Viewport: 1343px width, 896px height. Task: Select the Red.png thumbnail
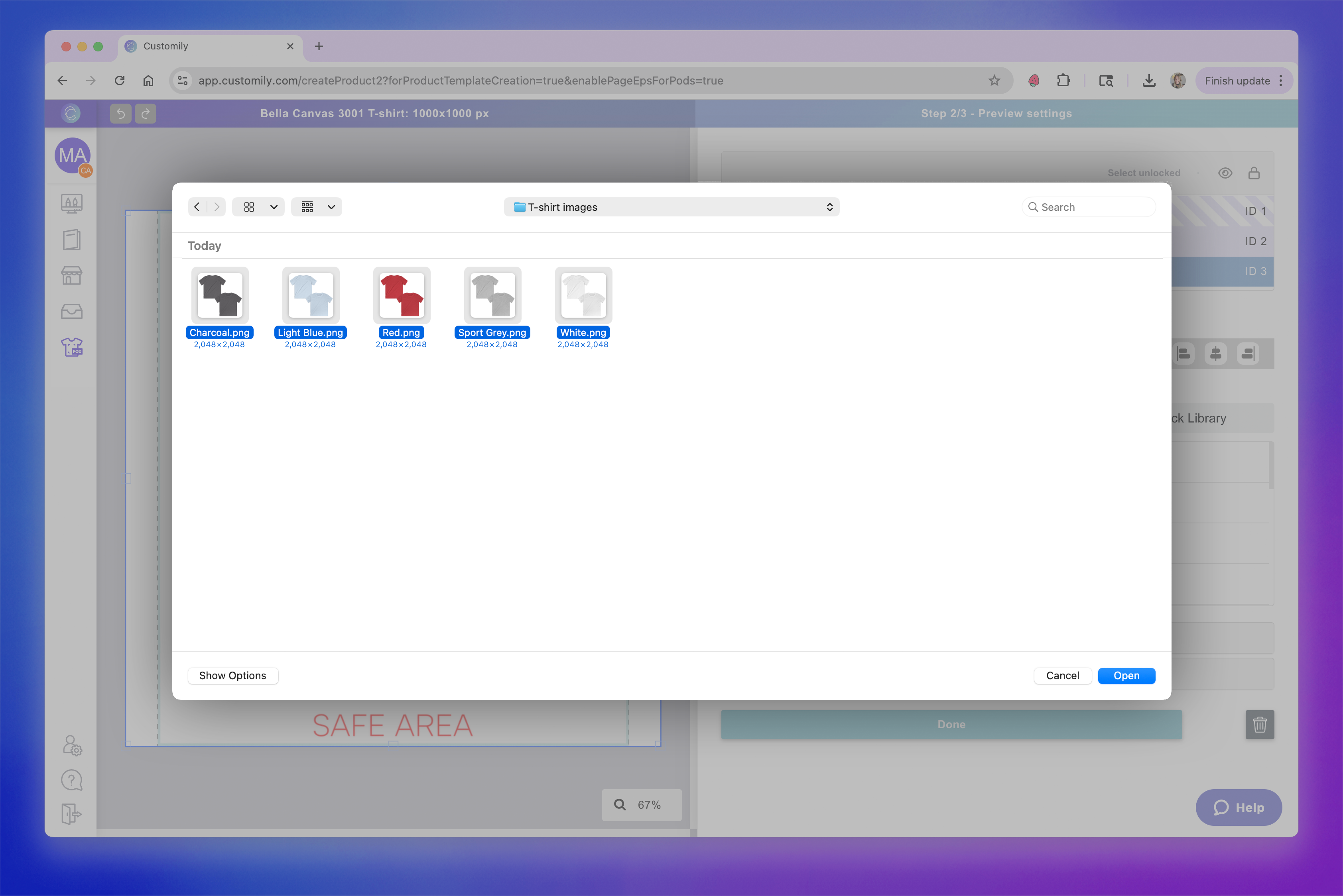(402, 295)
